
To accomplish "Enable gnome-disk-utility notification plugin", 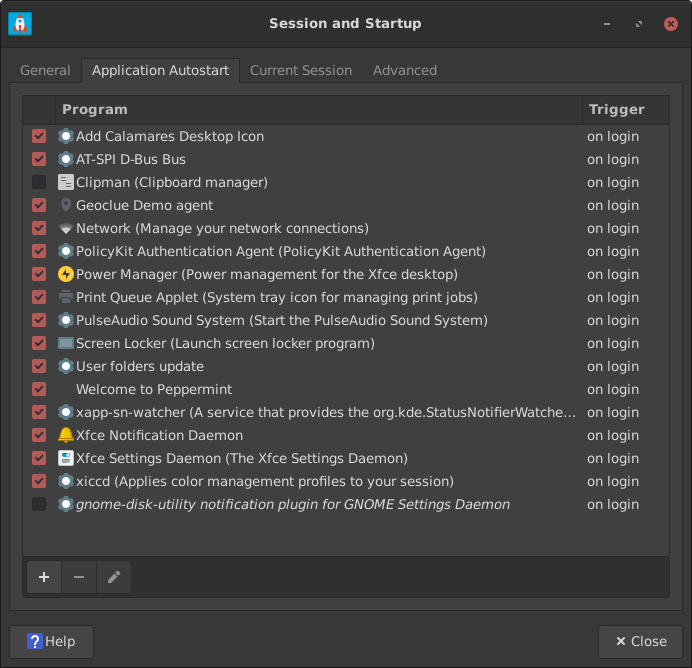I will pos(39,504).
